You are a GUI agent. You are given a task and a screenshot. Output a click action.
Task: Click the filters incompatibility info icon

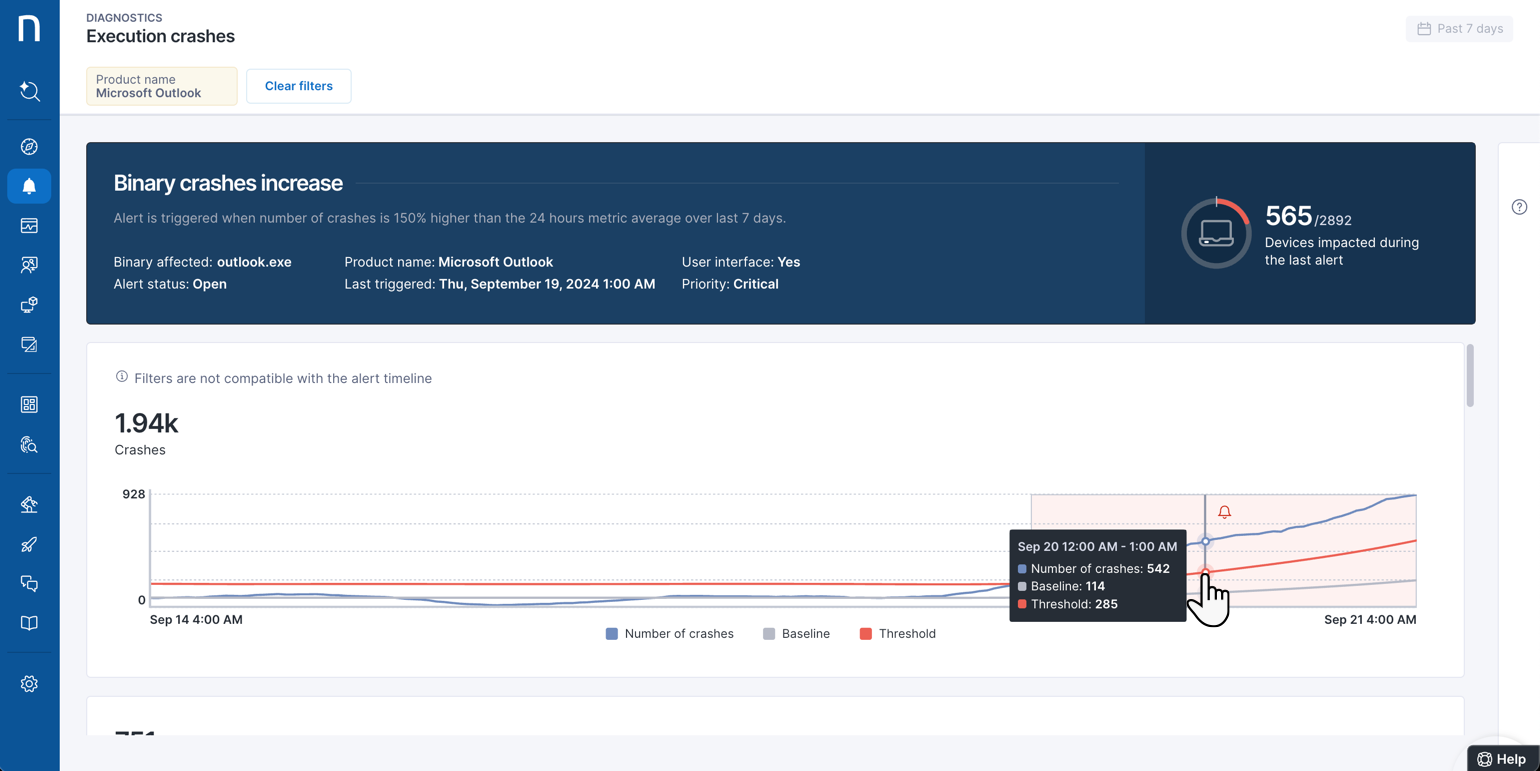click(x=122, y=377)
